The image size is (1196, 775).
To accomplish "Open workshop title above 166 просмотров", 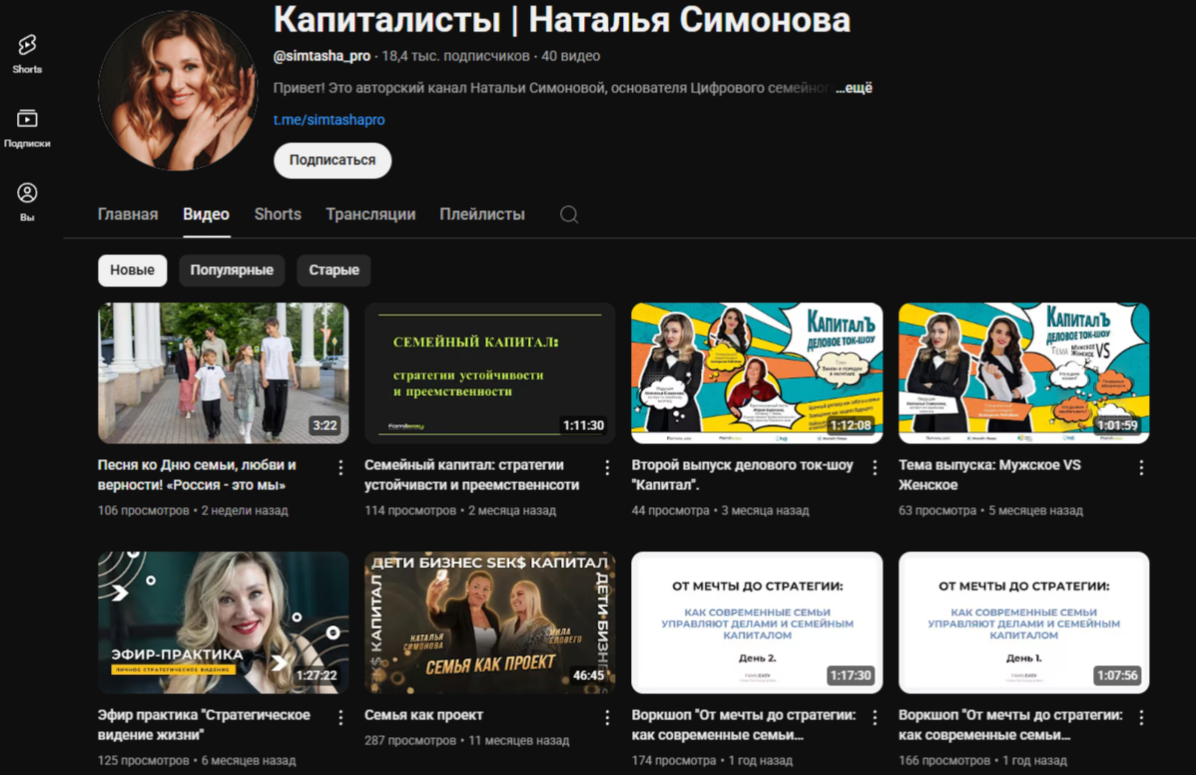I will 1011,725.
